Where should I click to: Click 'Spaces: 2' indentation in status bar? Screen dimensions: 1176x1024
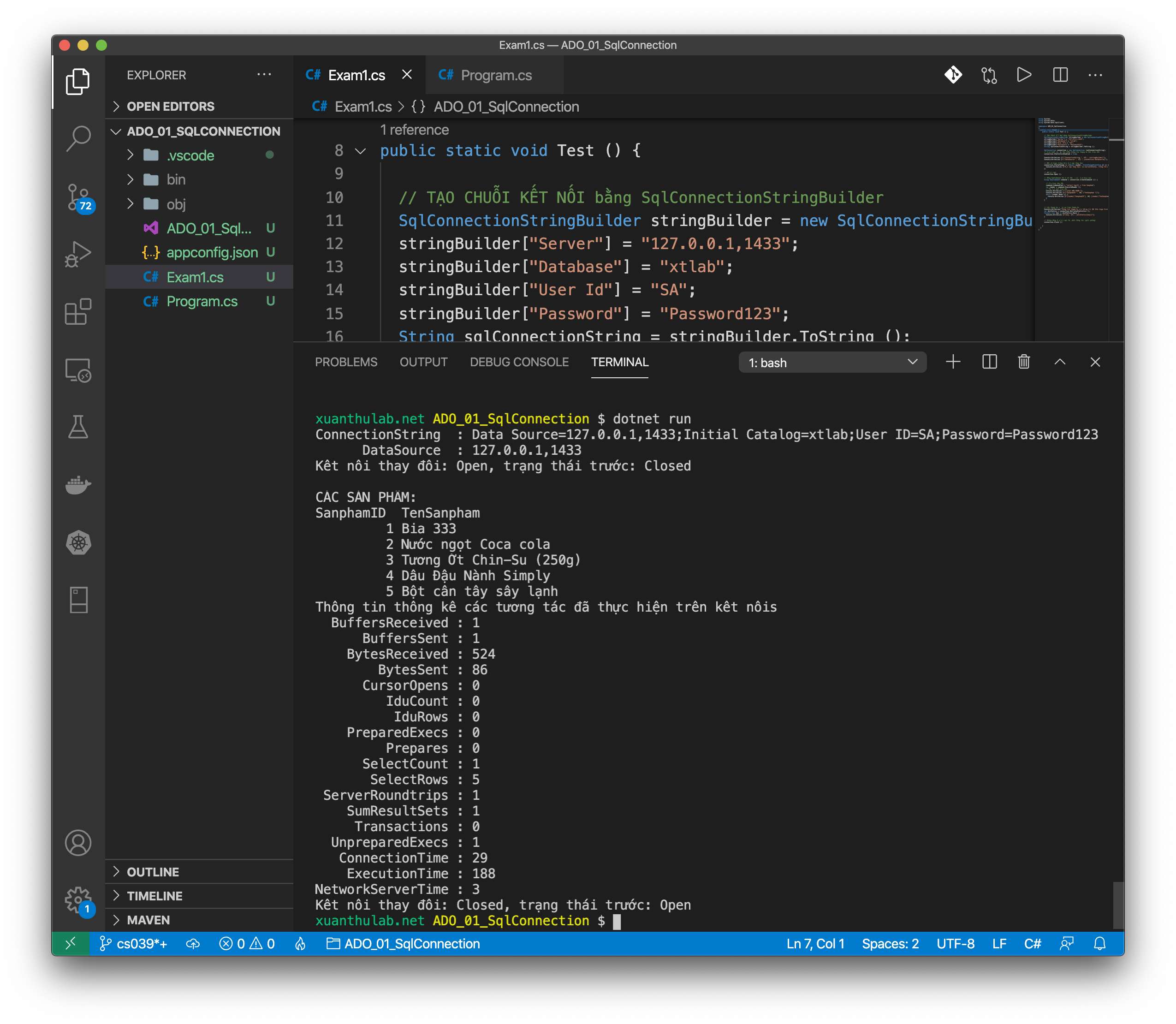[x=890, y=943]
